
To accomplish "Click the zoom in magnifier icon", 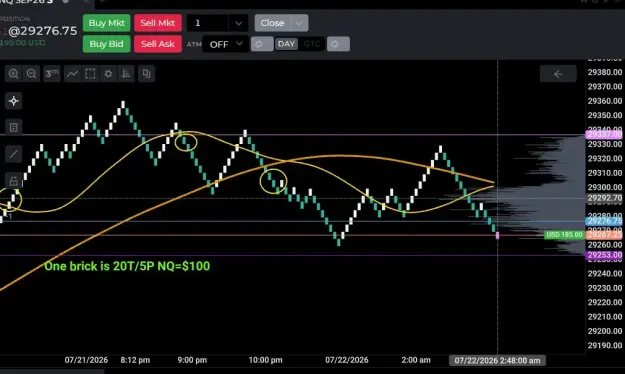I will [x=14, y=74].
